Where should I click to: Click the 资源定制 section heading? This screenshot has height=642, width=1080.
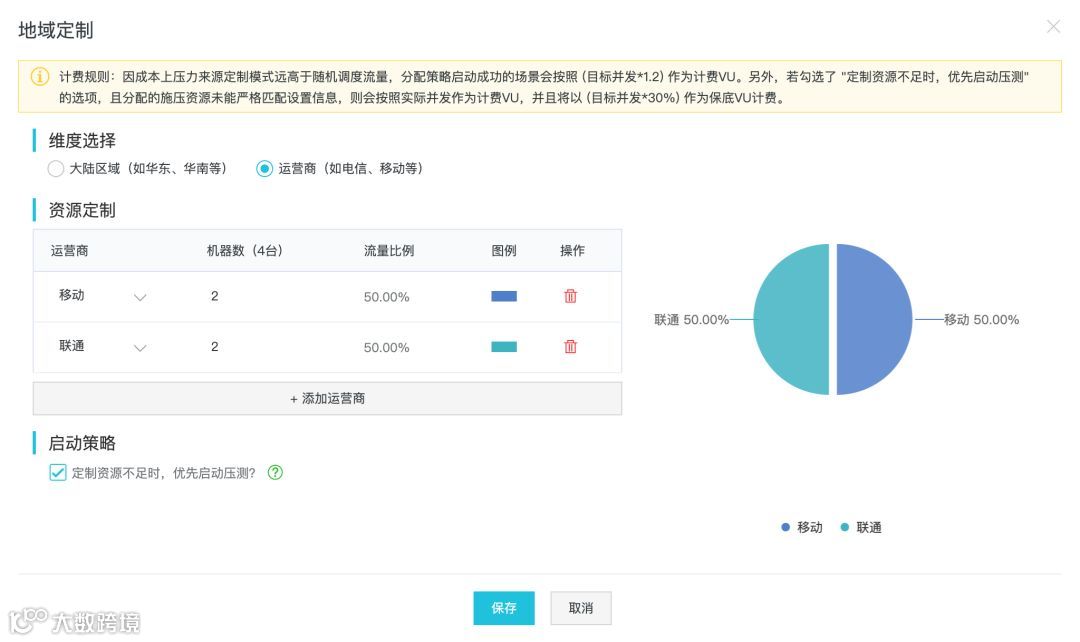pos(82,210)
